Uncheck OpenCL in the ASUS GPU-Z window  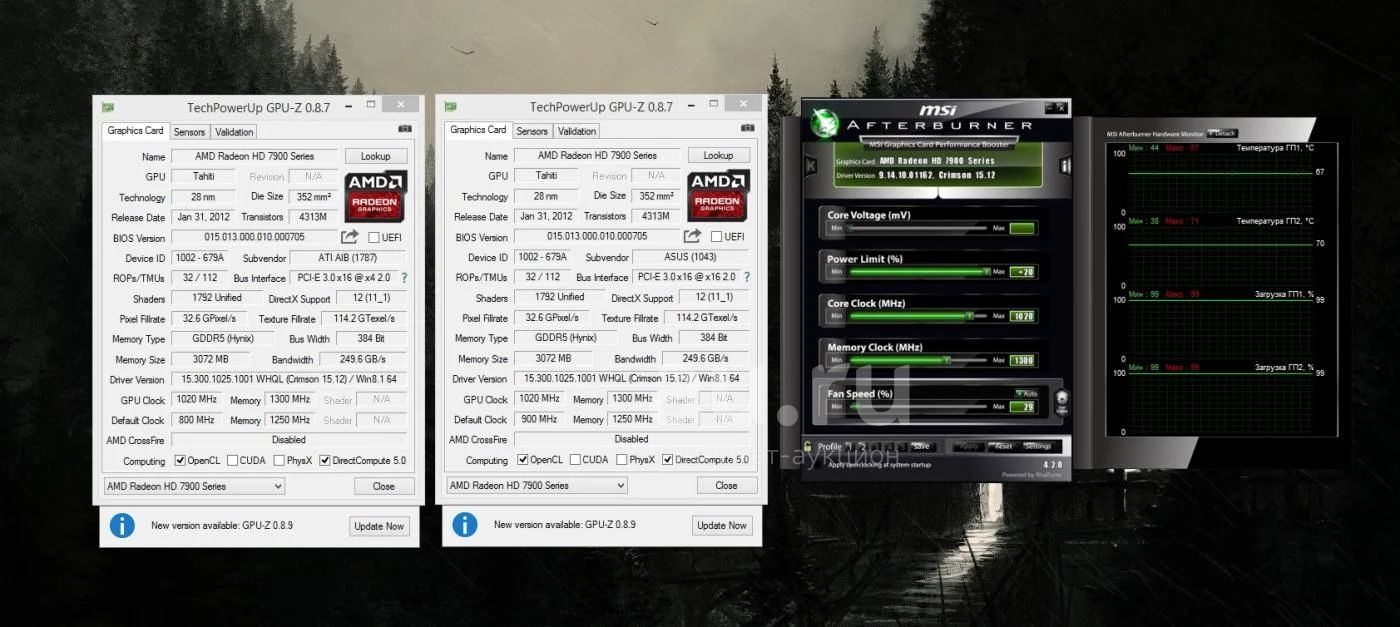(523, 460)
